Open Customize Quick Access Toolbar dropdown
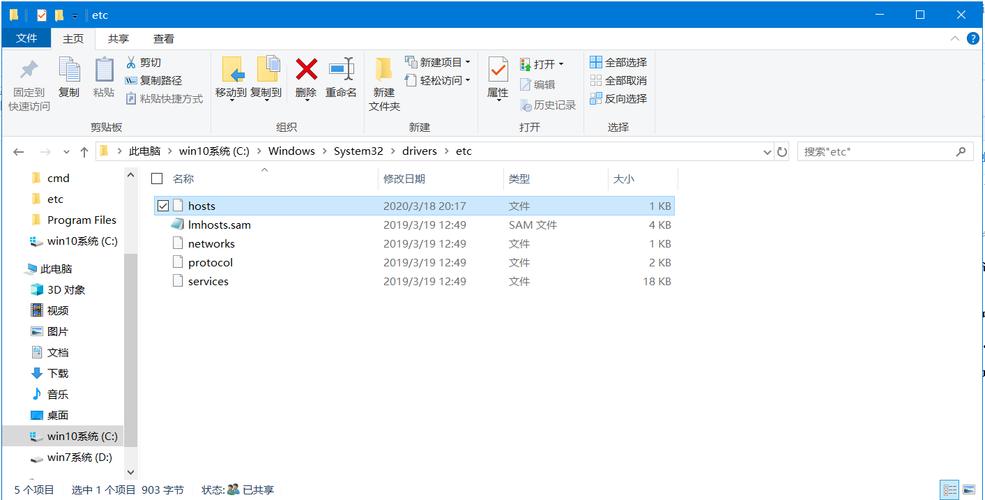Screen dimensions: 985x500 [75, 16]
